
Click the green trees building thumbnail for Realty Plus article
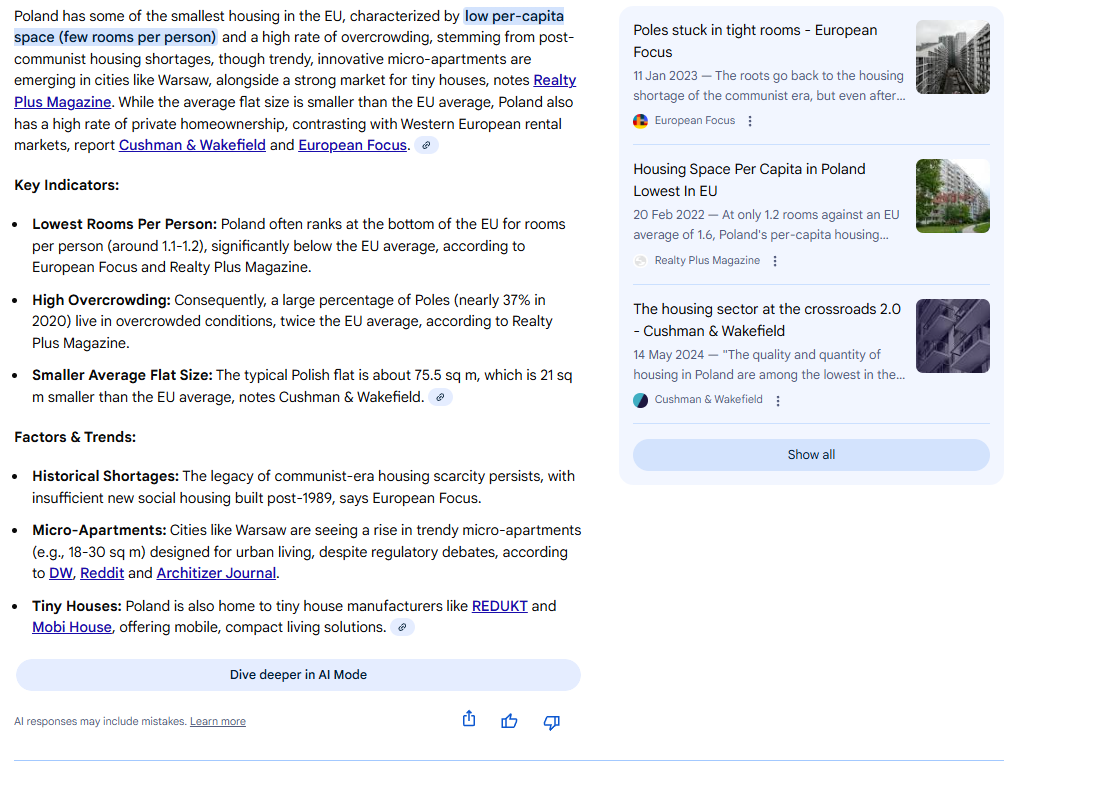pos(953,196)
